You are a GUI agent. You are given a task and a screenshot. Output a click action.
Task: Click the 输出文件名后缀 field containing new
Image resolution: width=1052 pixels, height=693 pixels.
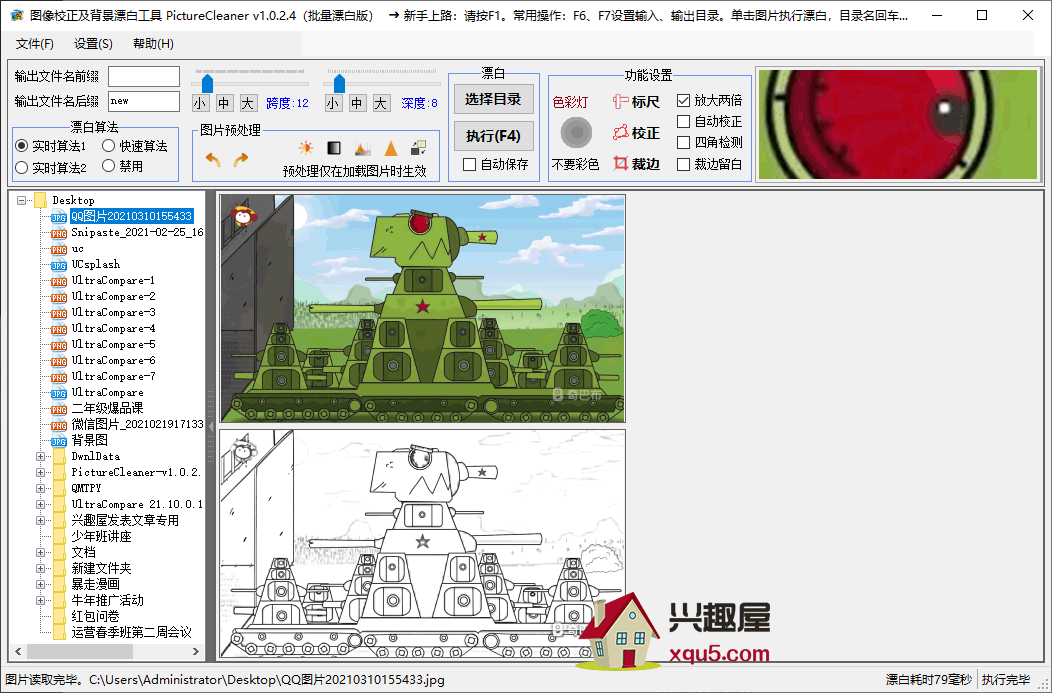coord(144,101)
